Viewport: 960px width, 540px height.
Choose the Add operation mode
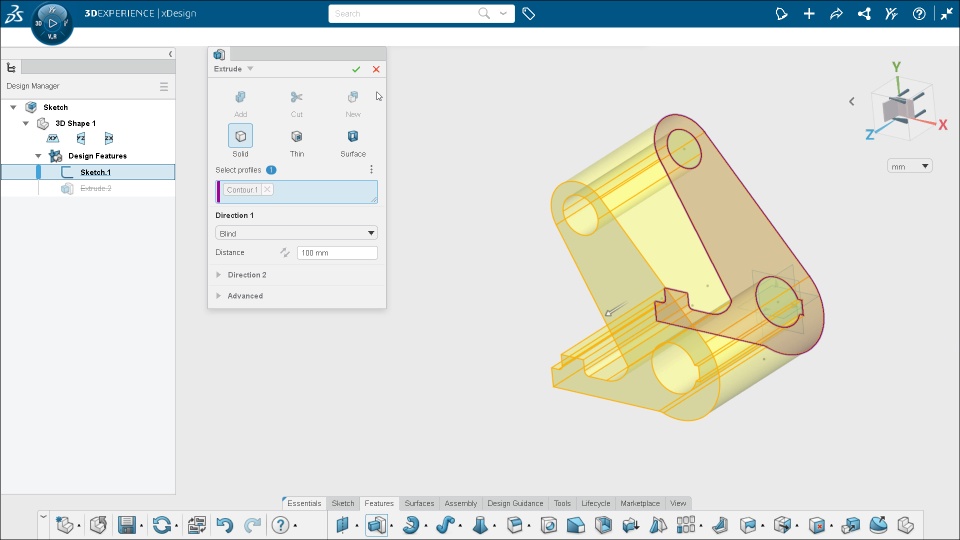240,103
